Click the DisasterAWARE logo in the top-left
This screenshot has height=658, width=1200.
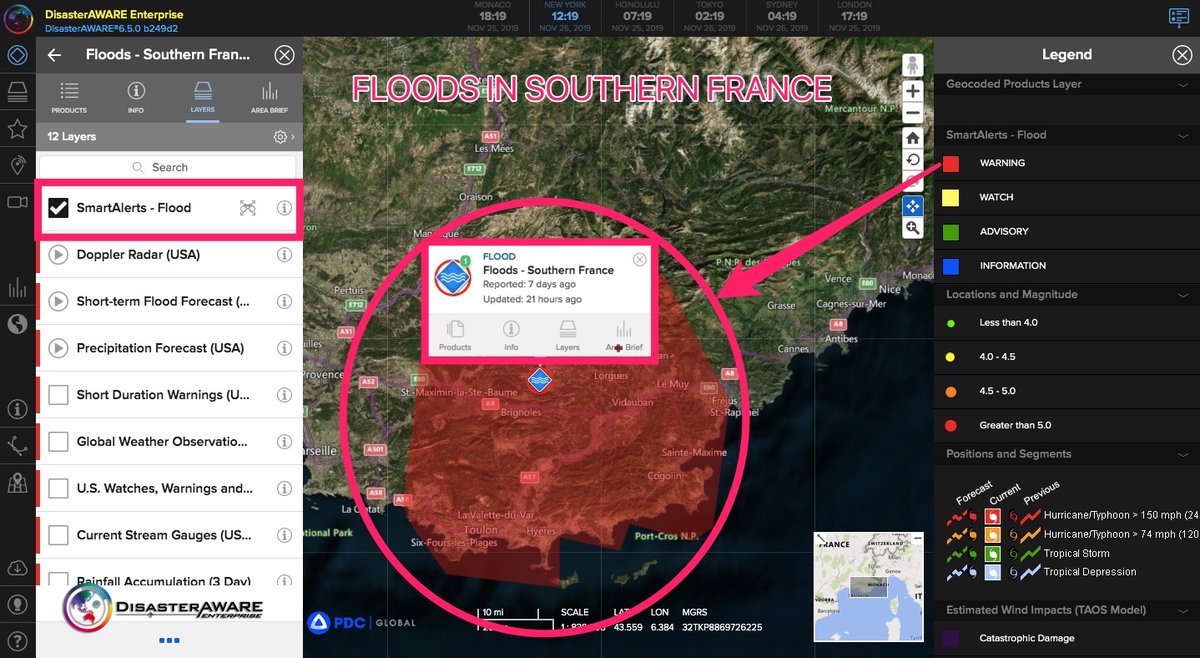[x=19, y=17]
